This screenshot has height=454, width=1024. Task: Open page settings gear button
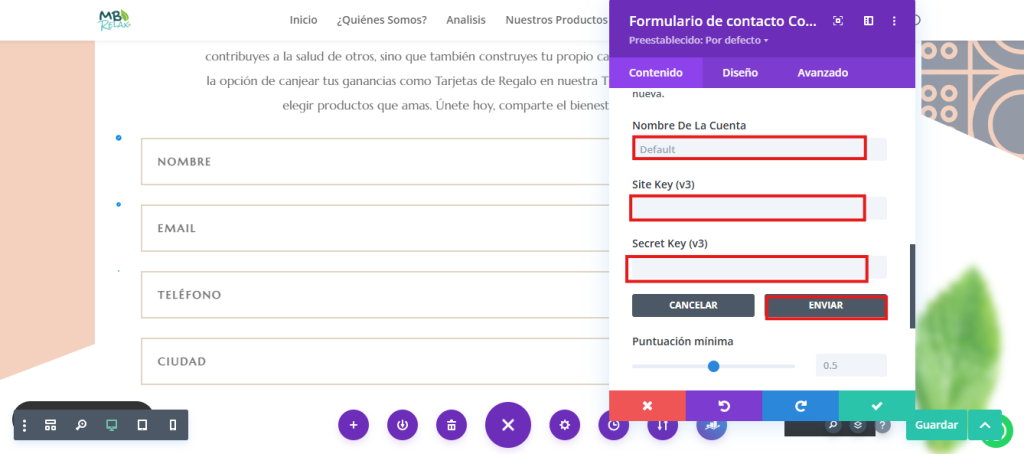pyautogui.click(x=565, y=425)
